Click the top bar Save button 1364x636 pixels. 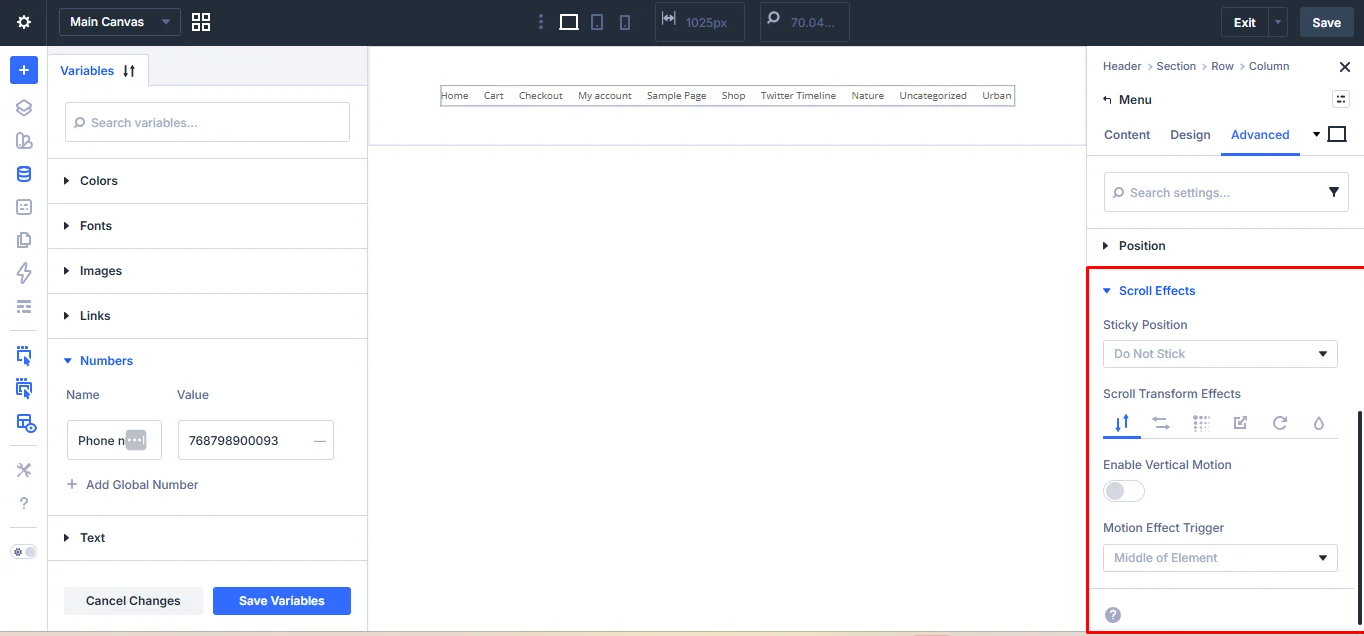pyautogui.click(x=1326, y=22)
